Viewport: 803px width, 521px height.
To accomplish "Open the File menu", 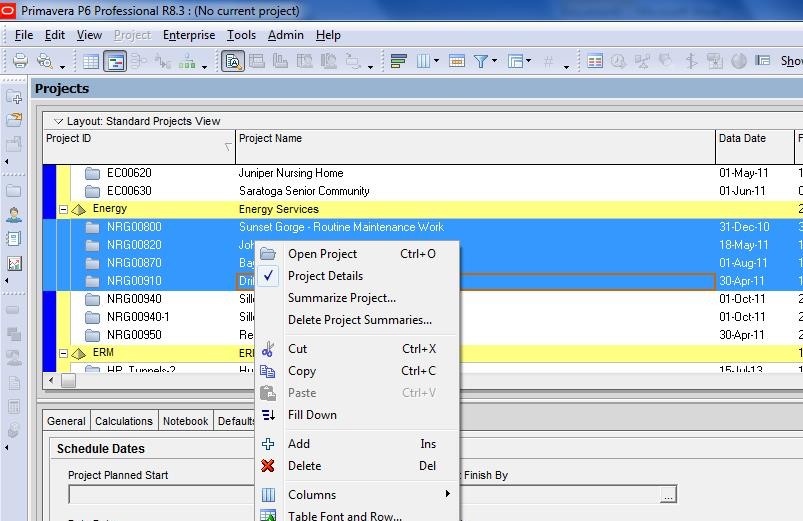I will point(24,35).
